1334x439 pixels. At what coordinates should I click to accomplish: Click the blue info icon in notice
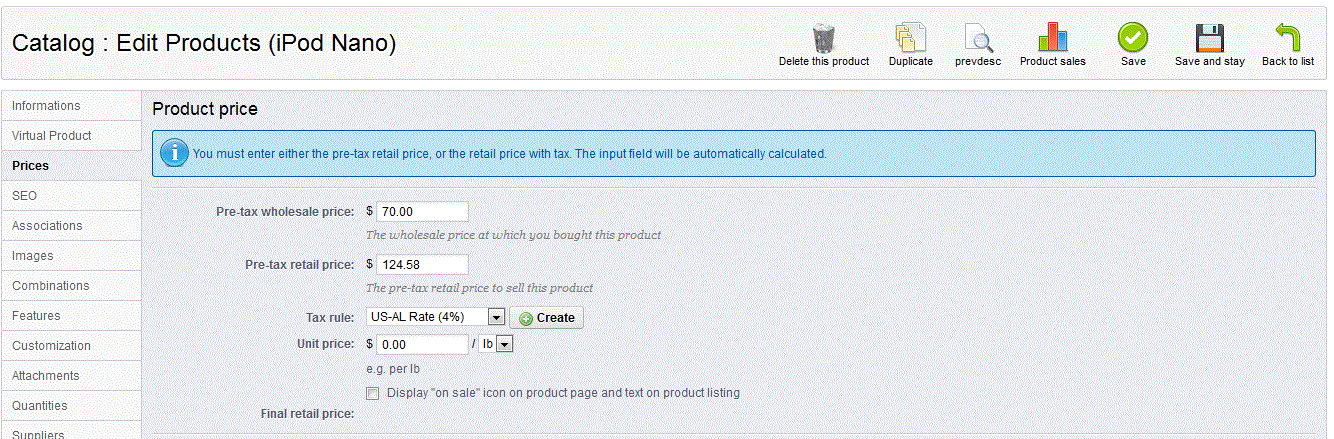click(x=174, y=154)
